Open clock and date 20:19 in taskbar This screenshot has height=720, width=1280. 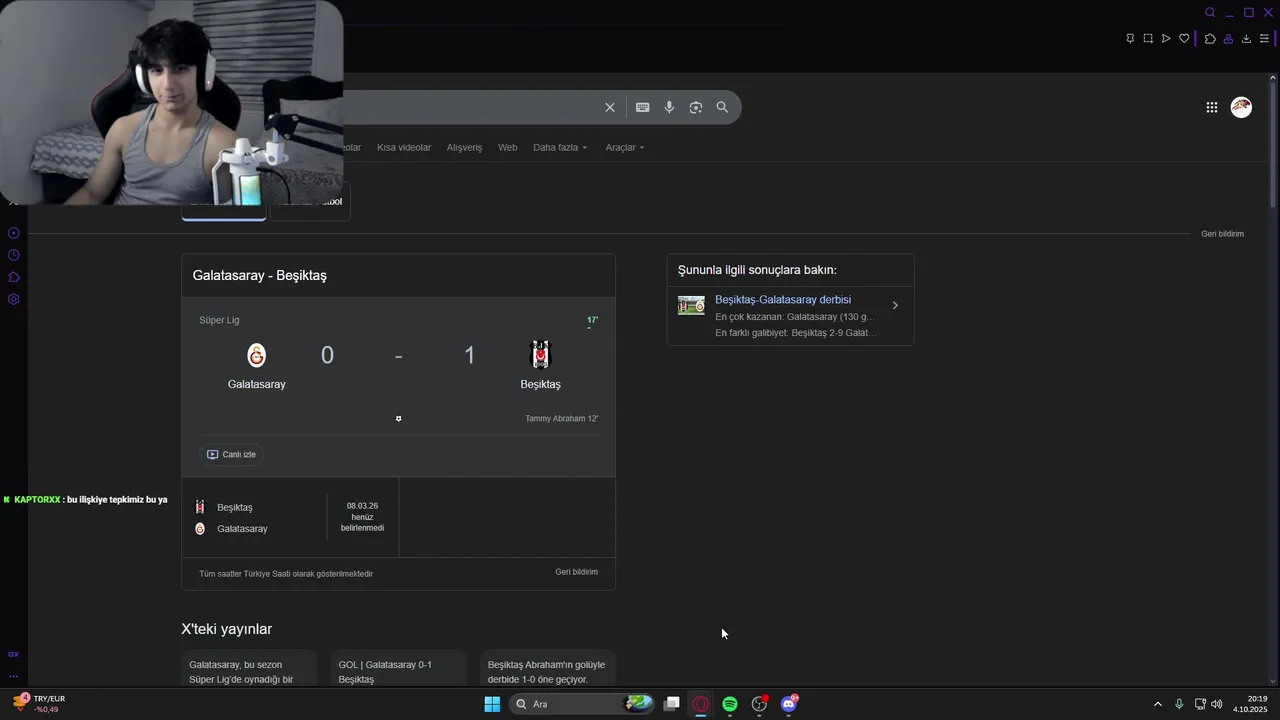coord(1250,704)
